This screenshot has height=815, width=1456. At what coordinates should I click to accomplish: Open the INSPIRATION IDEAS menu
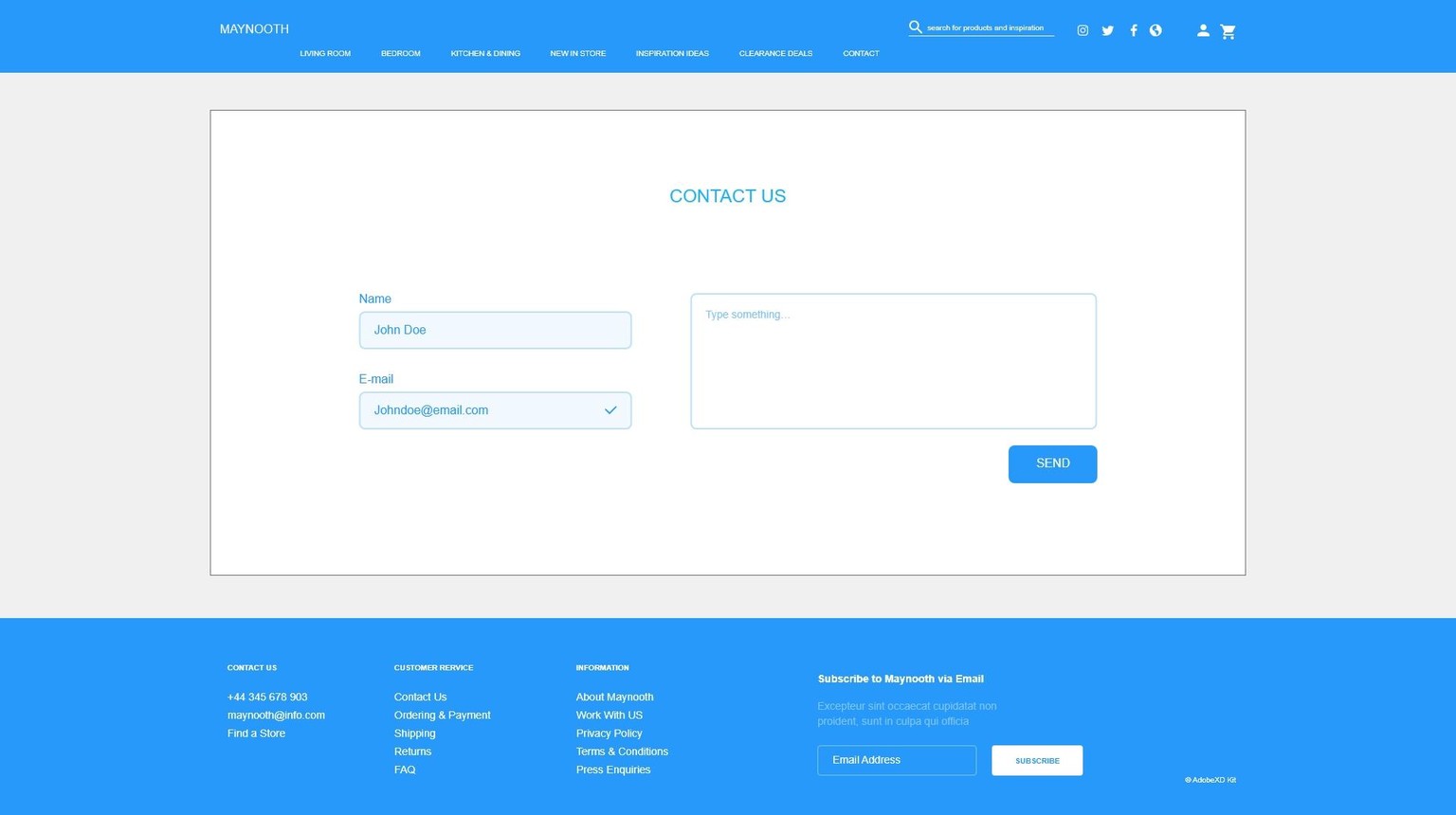(x=672, y=53)
